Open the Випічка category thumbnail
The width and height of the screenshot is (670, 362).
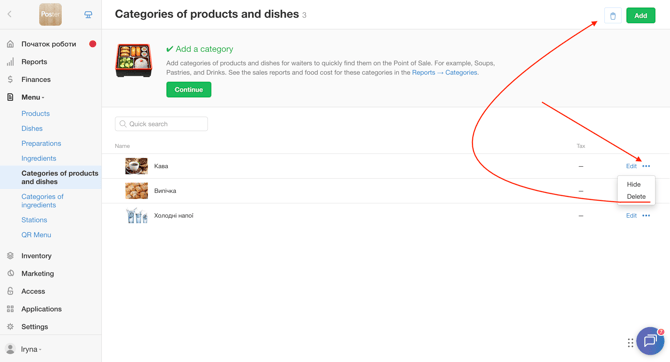click(x=136, y=191)
